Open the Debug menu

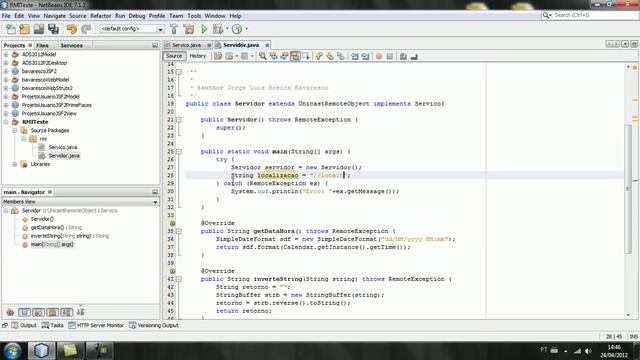click(137, 16)
